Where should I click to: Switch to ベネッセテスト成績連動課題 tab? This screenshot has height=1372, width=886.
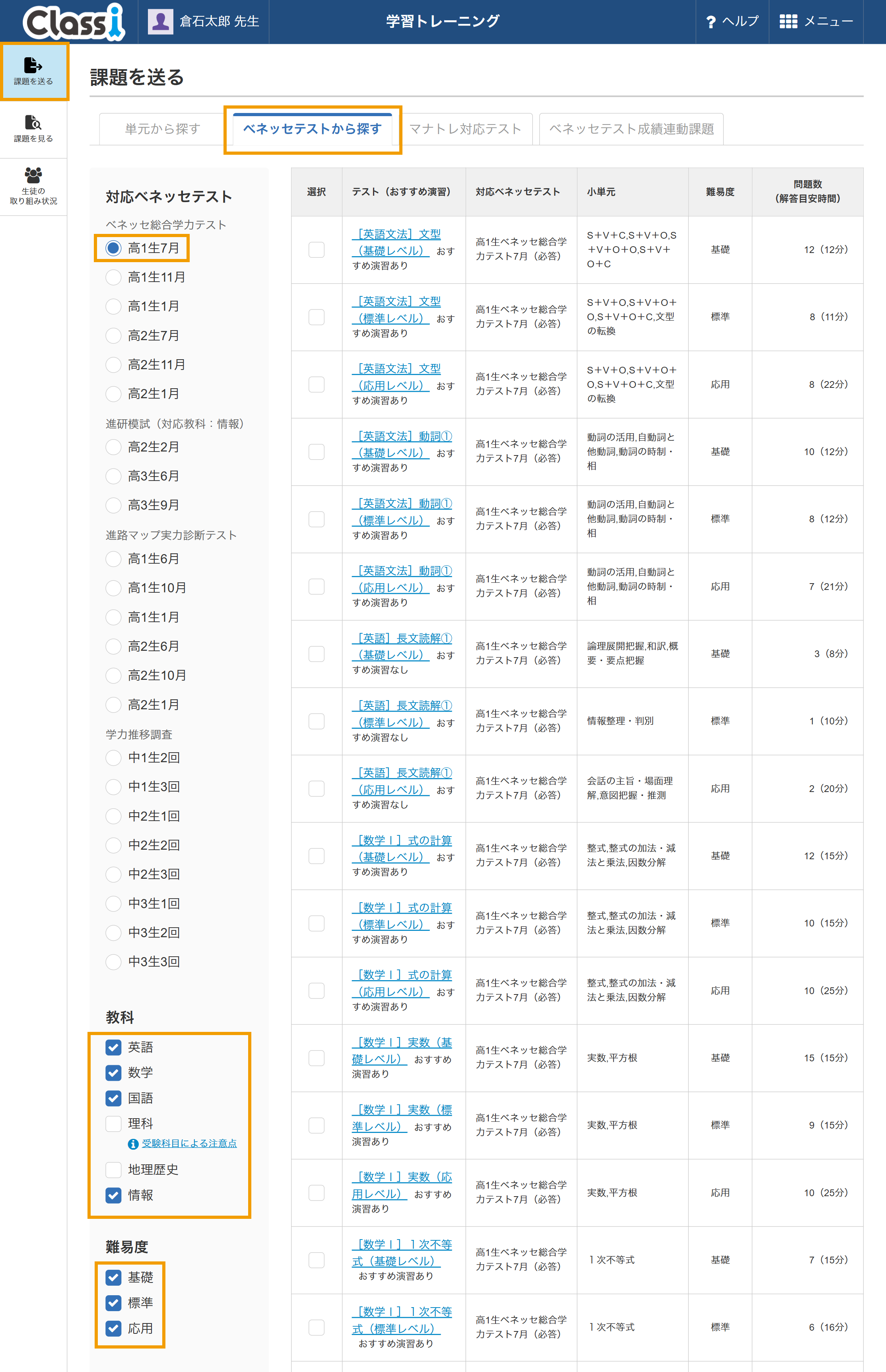point(631,129)
